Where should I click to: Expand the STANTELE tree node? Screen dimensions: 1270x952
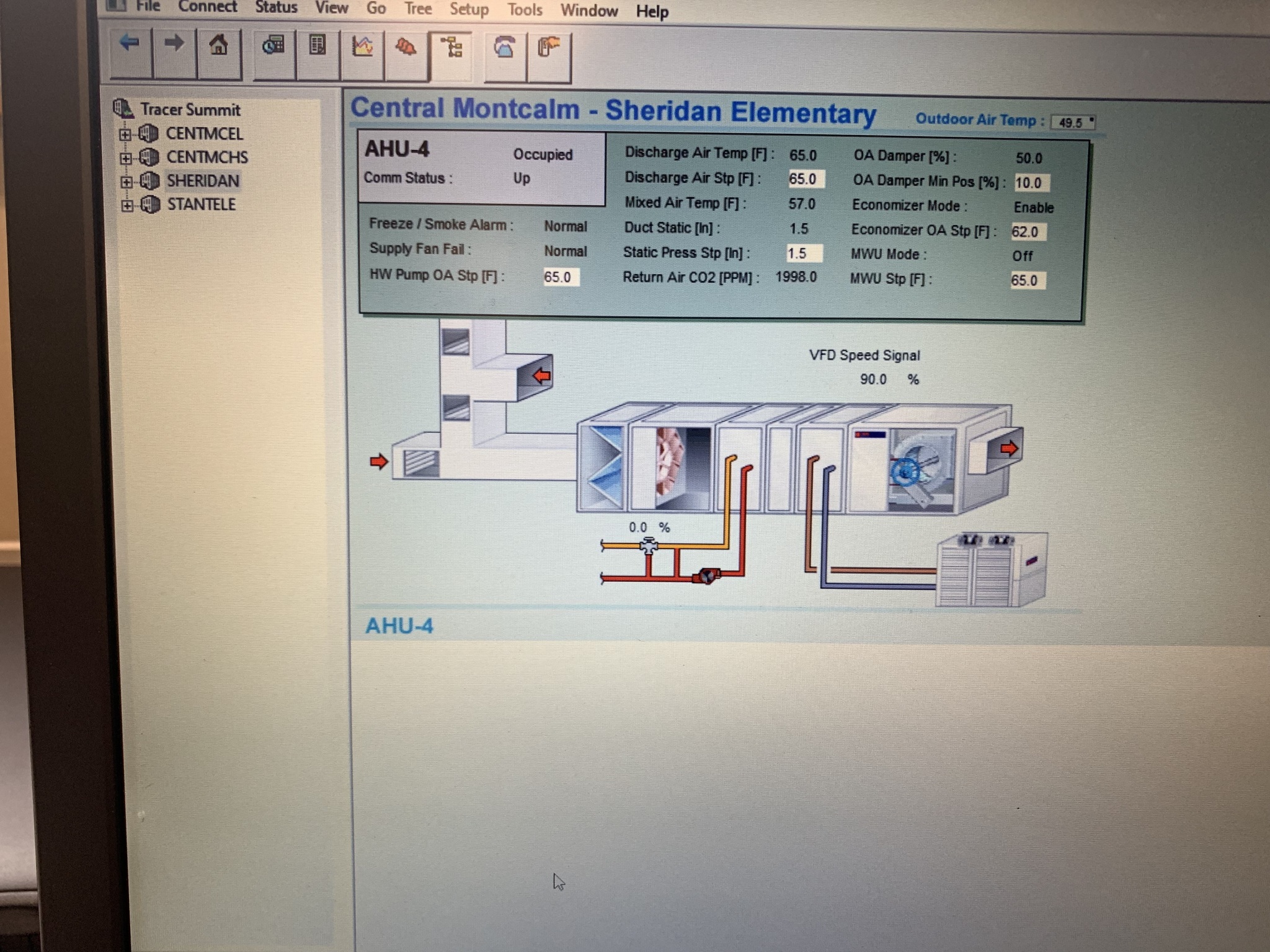pos(127,205)
